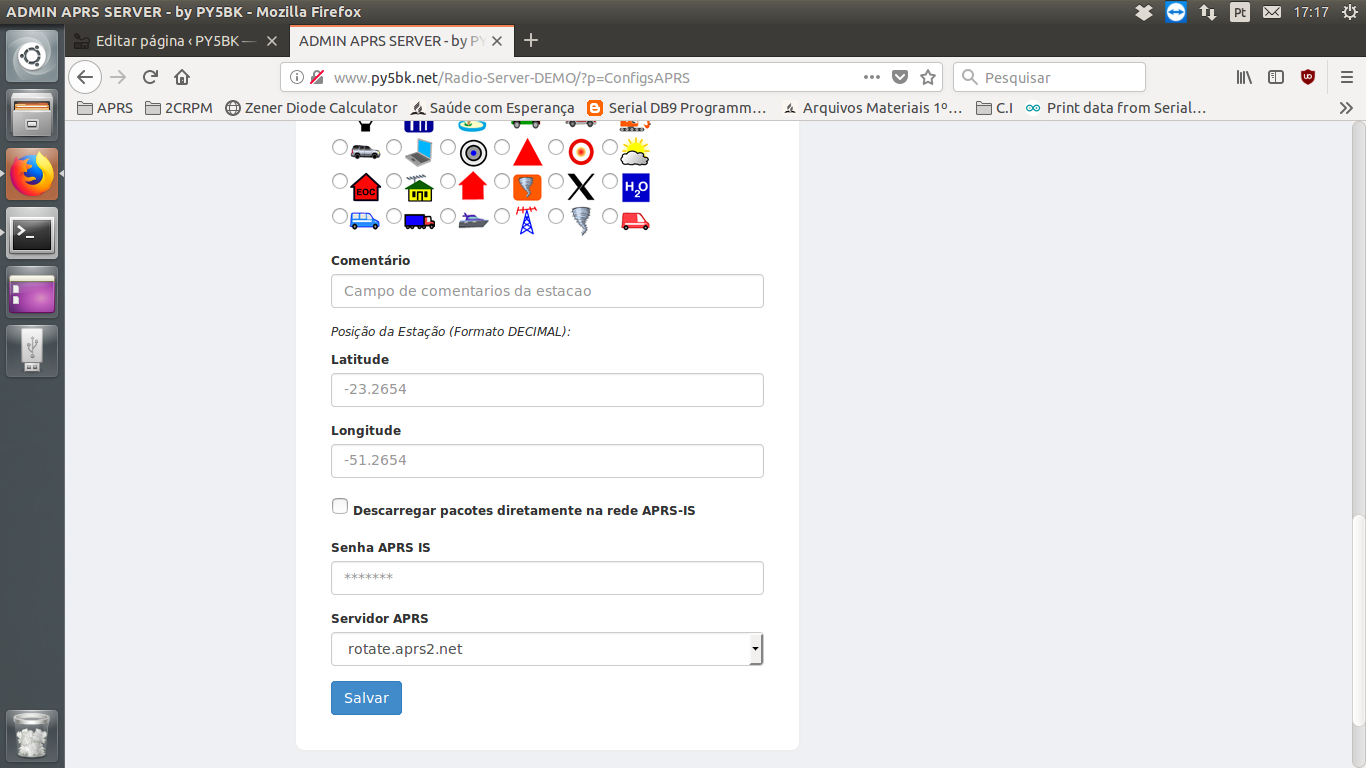Open a new tab with plus button
1366x768 pixels.
click(531, 41)
